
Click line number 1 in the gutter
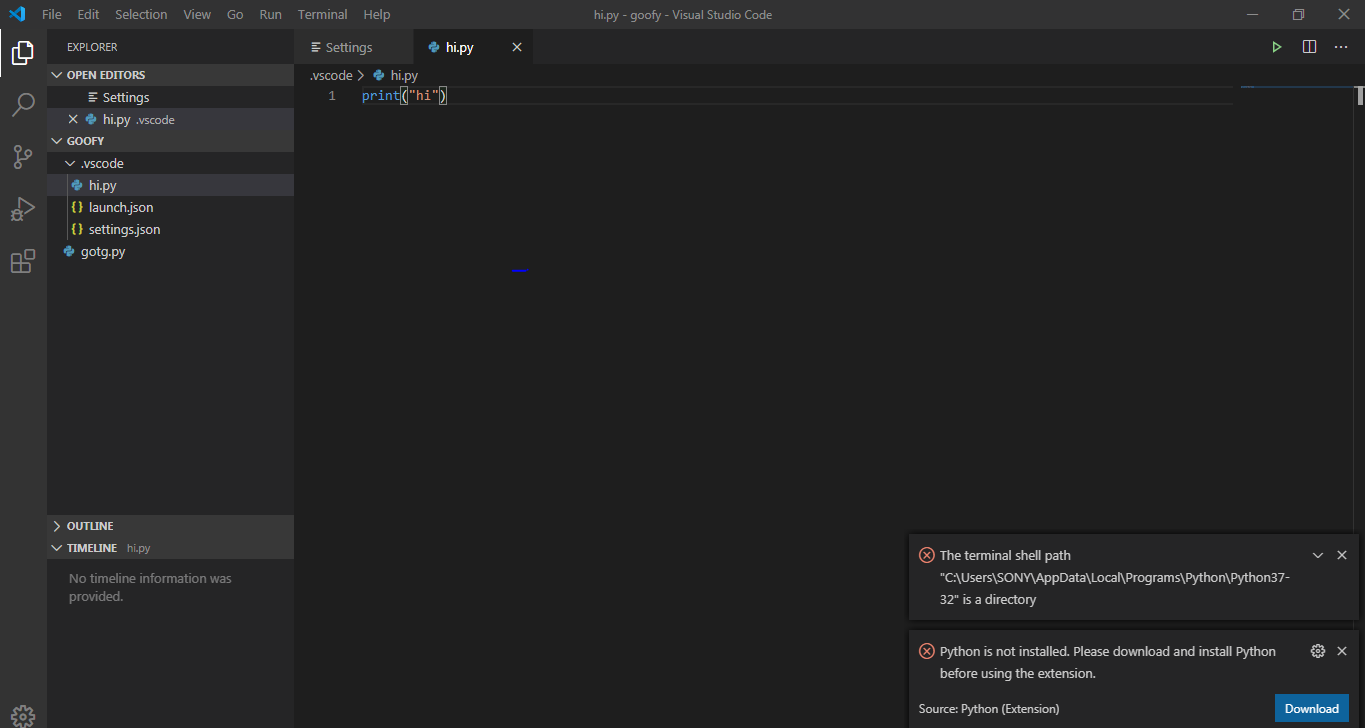(332, 96)
